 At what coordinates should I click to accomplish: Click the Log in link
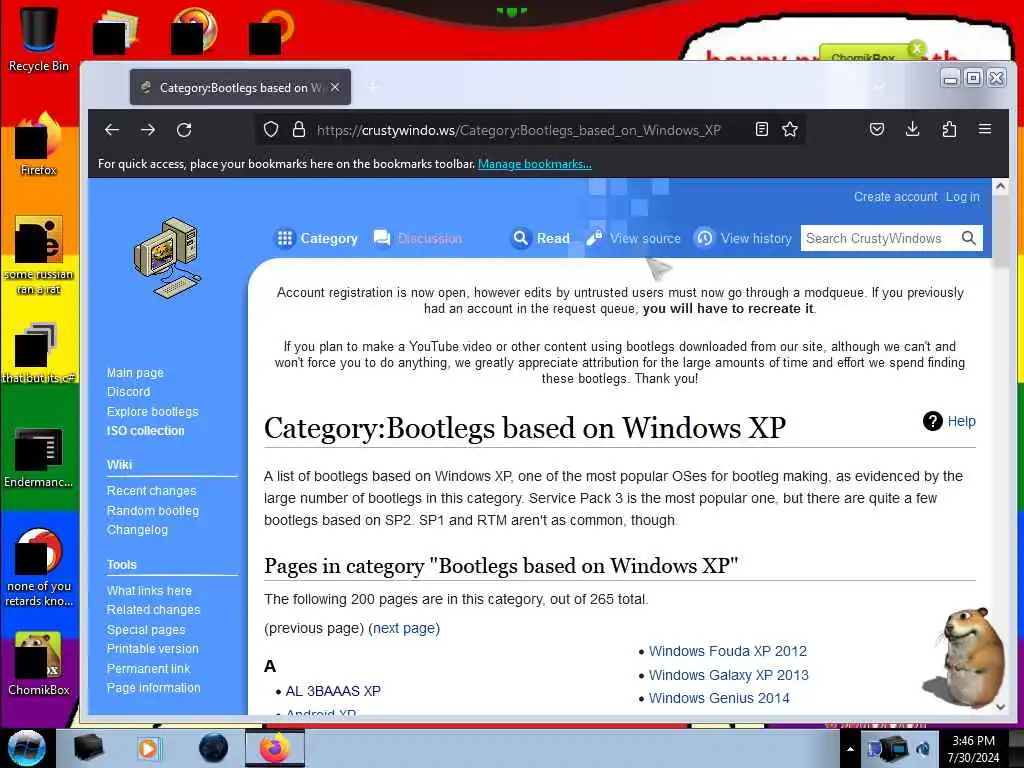click(x=963, y=197)
